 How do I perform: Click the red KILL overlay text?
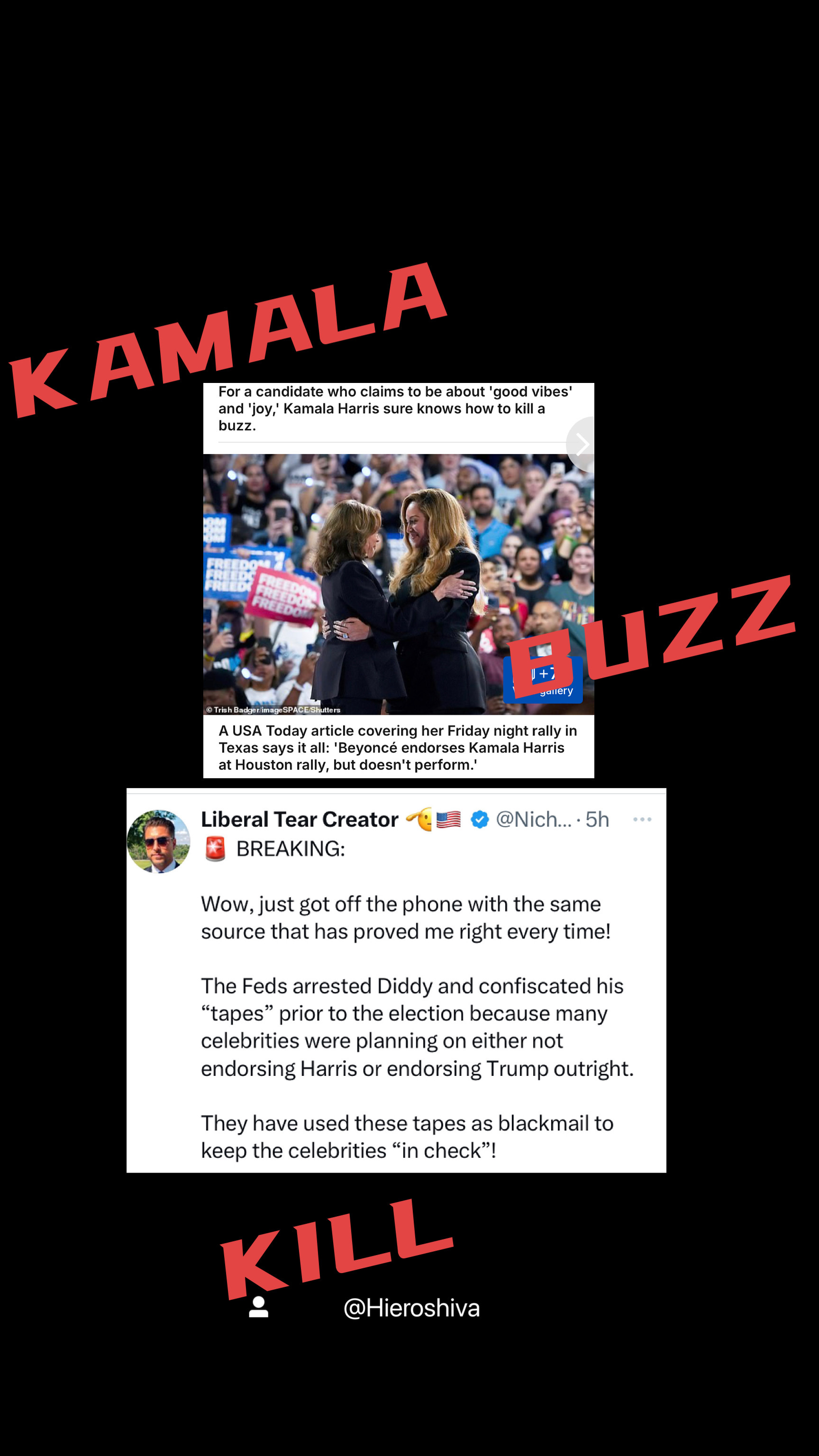pos(337,1250)
